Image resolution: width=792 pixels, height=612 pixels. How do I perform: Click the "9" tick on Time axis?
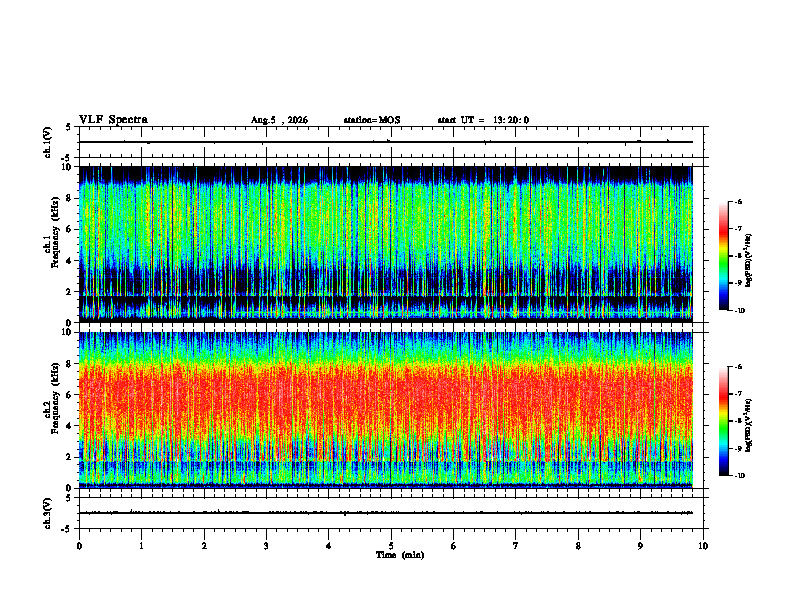[640, 546]
